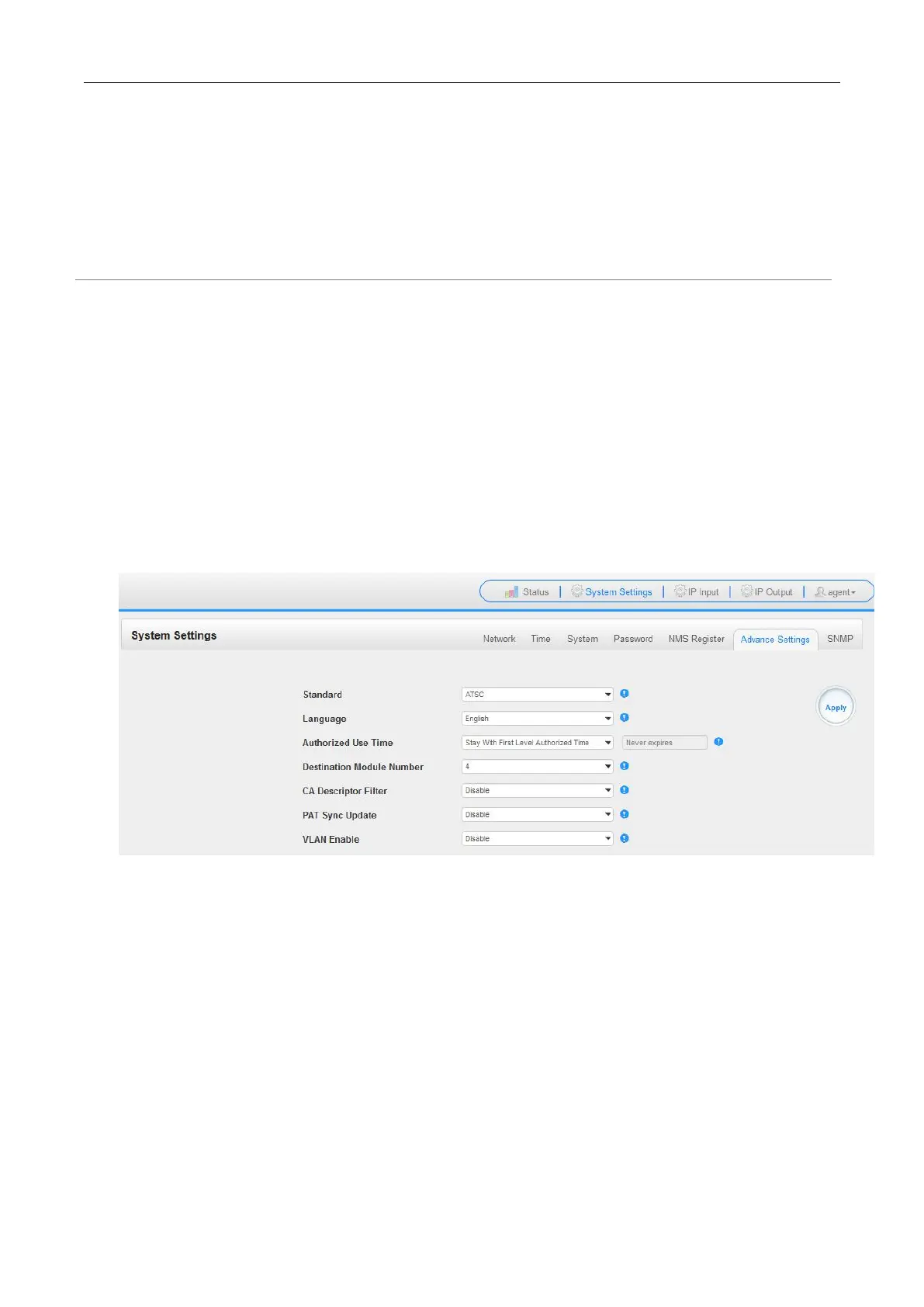This screenshot has height=1307, width=924.
Task: Click the Status bar-chart icon
Action: (x=511, y=592)
